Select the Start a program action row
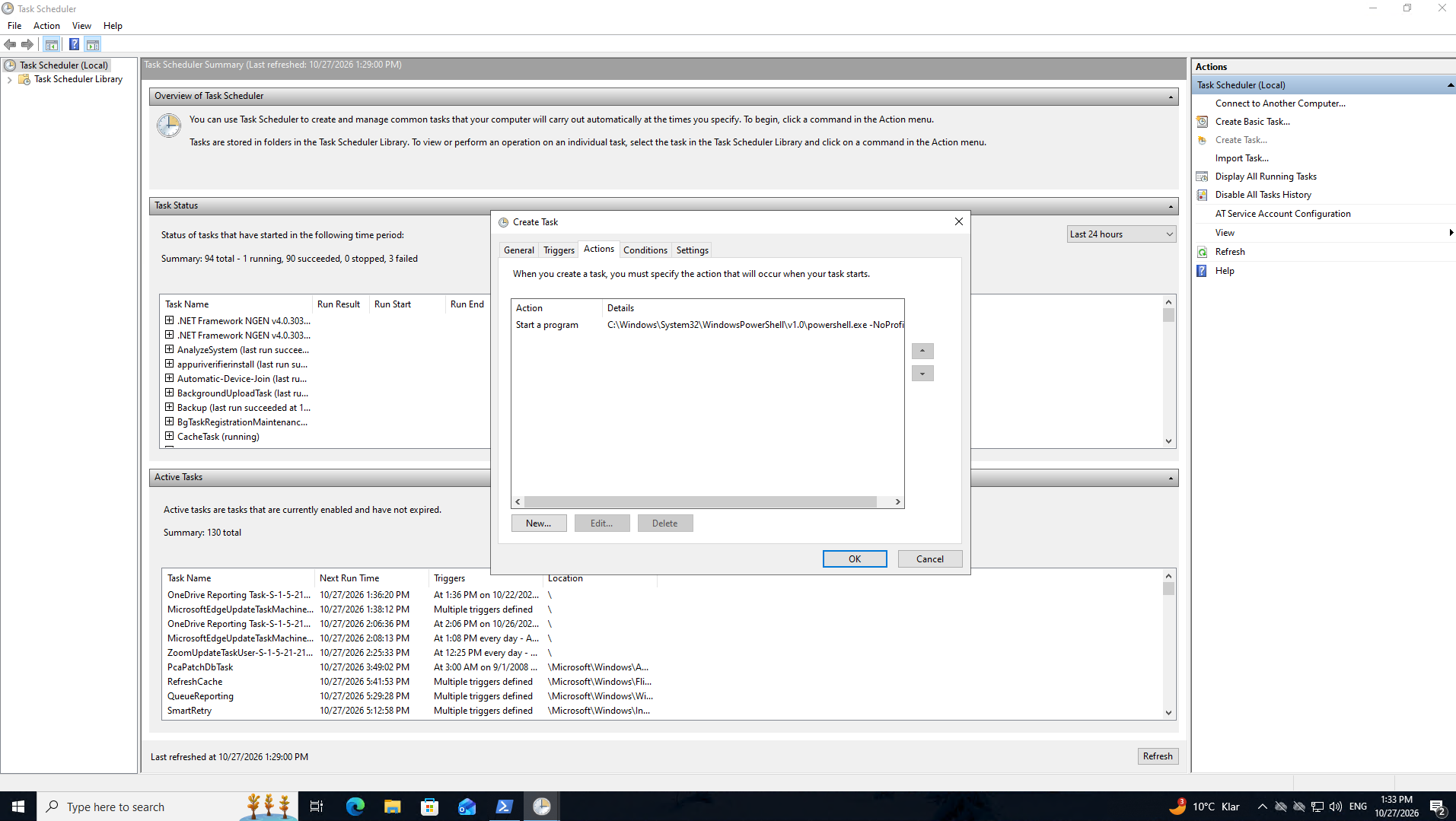 tap(708, 325)
